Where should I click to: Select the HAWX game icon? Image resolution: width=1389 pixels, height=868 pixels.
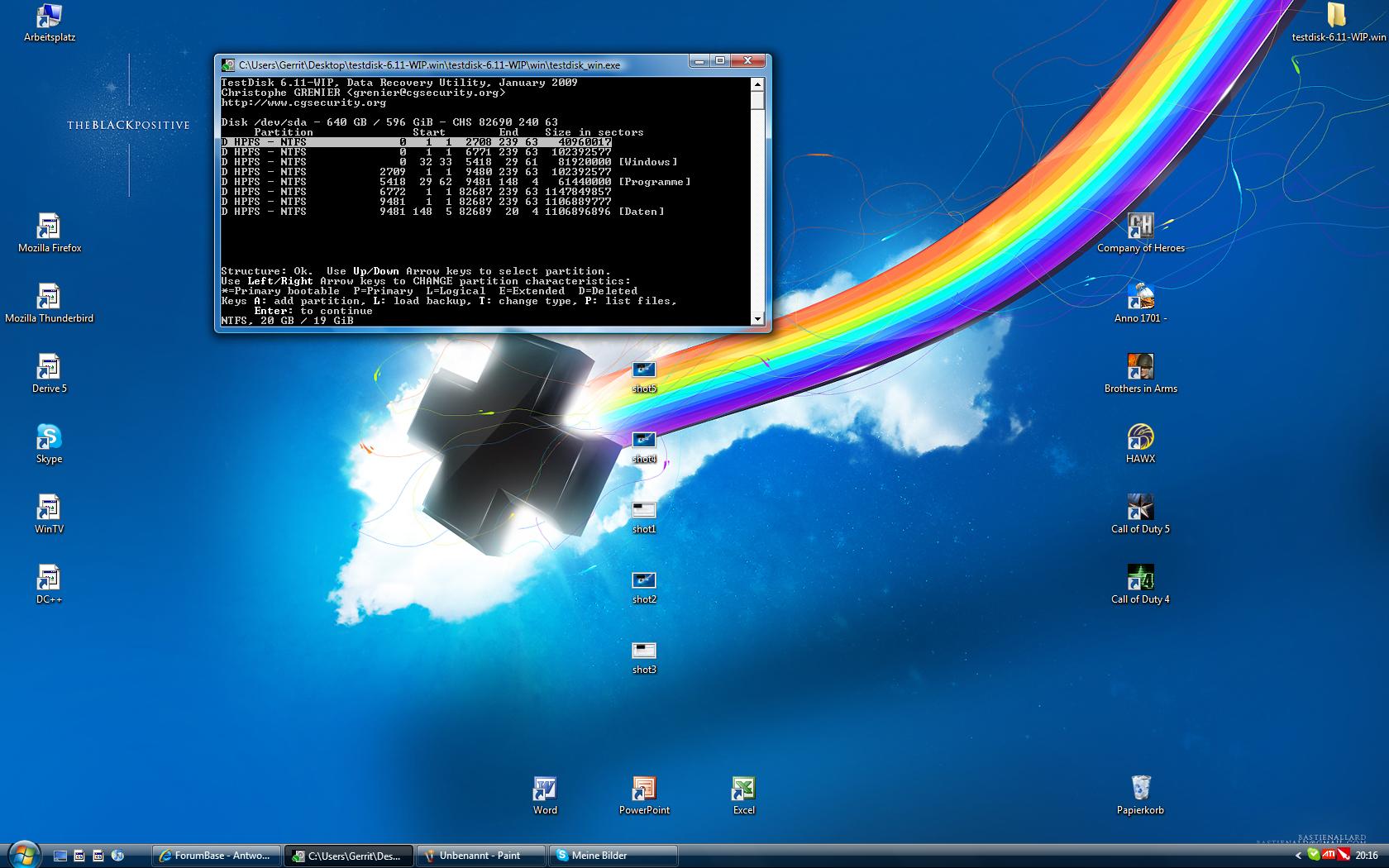[x=1141, y=444]
